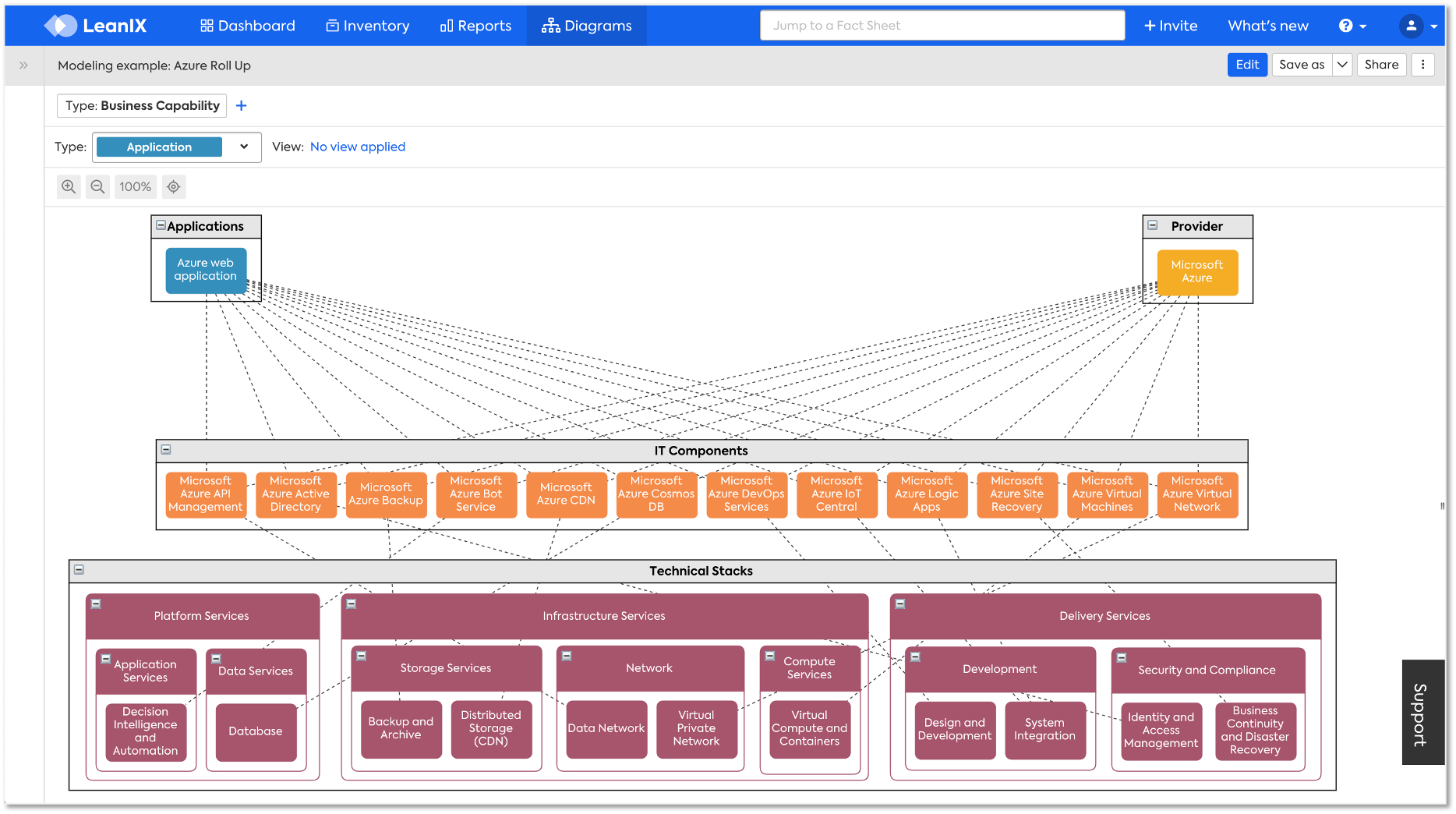Collapse the Applications group
Screen dimensions: 1456x814
tap(161, 225)
